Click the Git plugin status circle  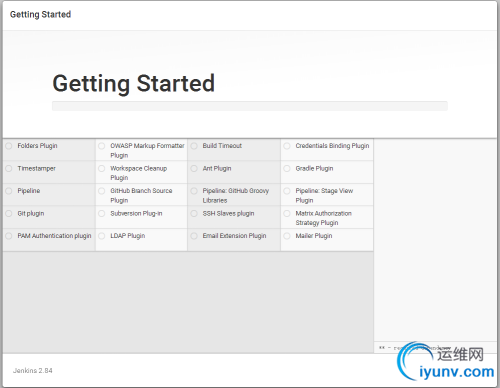[9, 214]
